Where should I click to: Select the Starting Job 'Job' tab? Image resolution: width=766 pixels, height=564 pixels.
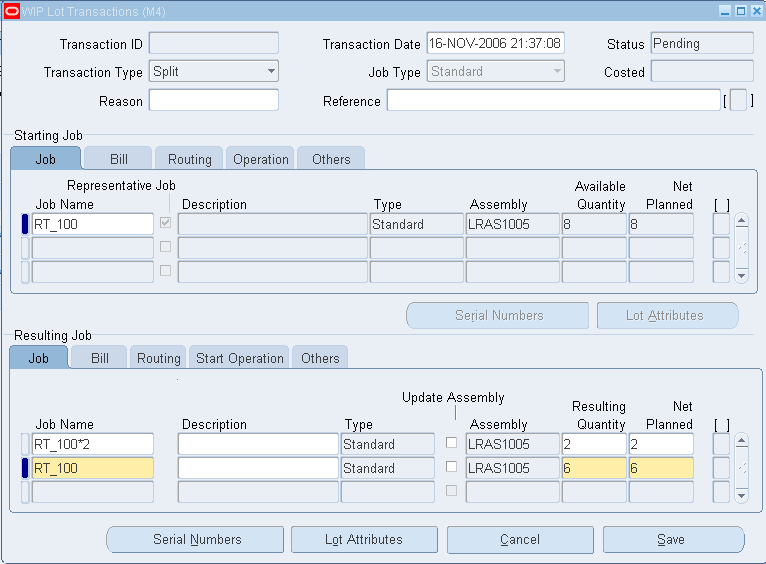[45, 159]
